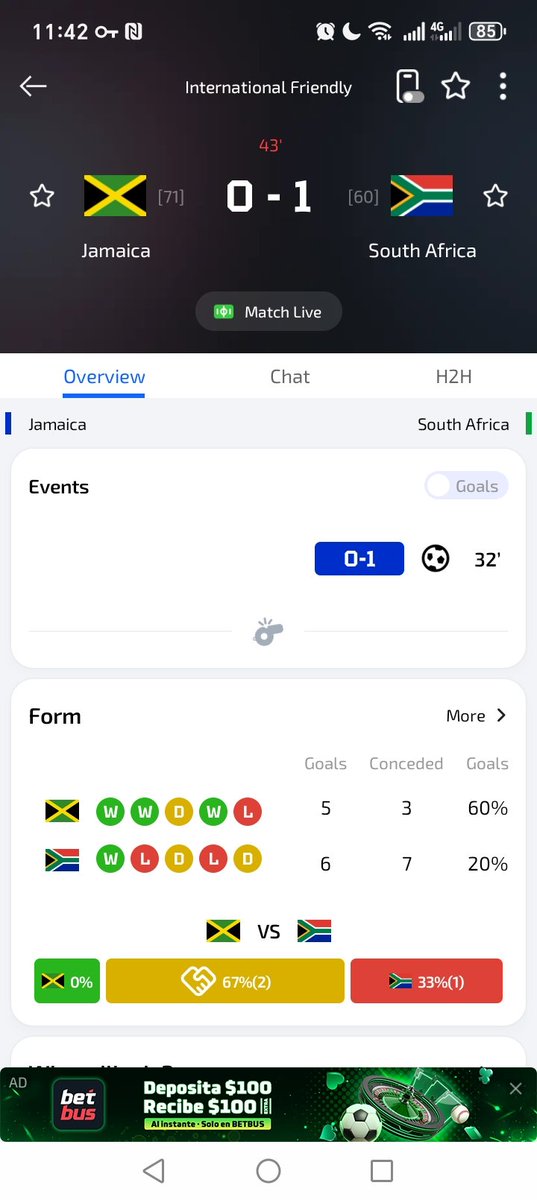Viewport: 537px width, 1200px height.
Task: Select the Overview tab
Action: coord(104,377)
